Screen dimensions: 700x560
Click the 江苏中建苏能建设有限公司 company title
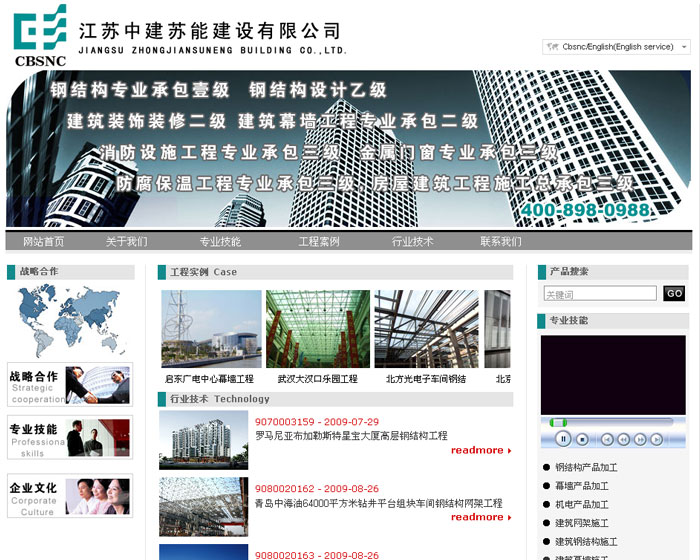209,31
